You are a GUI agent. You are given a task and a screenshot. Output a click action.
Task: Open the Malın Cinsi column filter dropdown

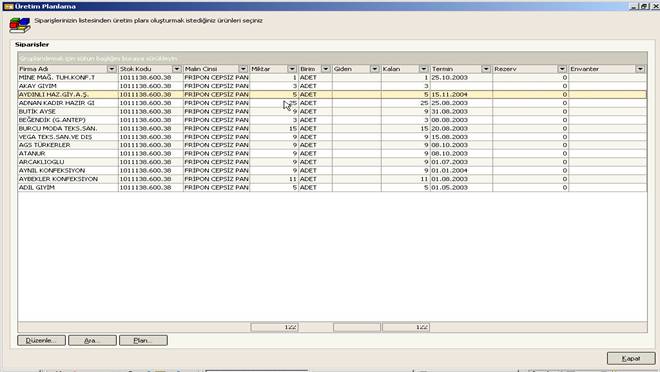click(x=243, y=69)
